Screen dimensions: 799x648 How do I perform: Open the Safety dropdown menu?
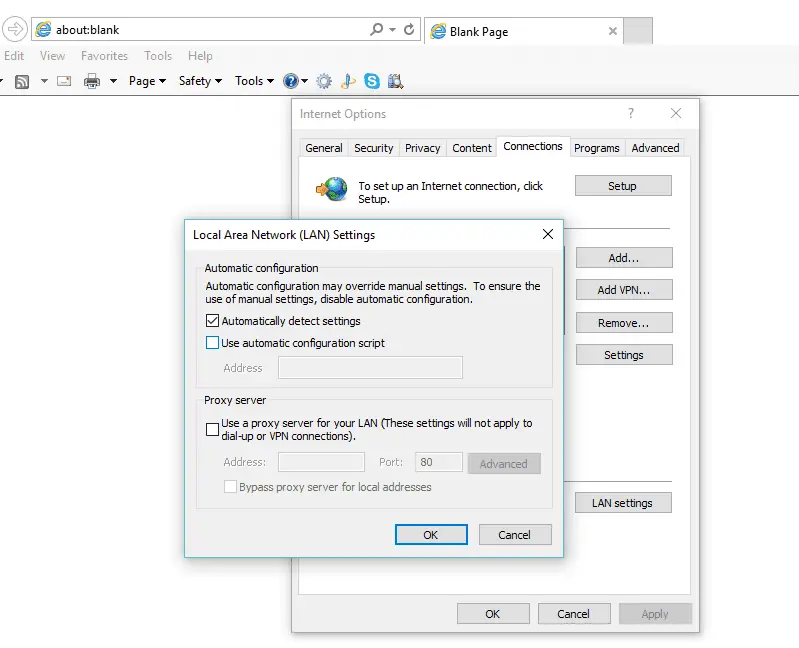pos(200,81)
